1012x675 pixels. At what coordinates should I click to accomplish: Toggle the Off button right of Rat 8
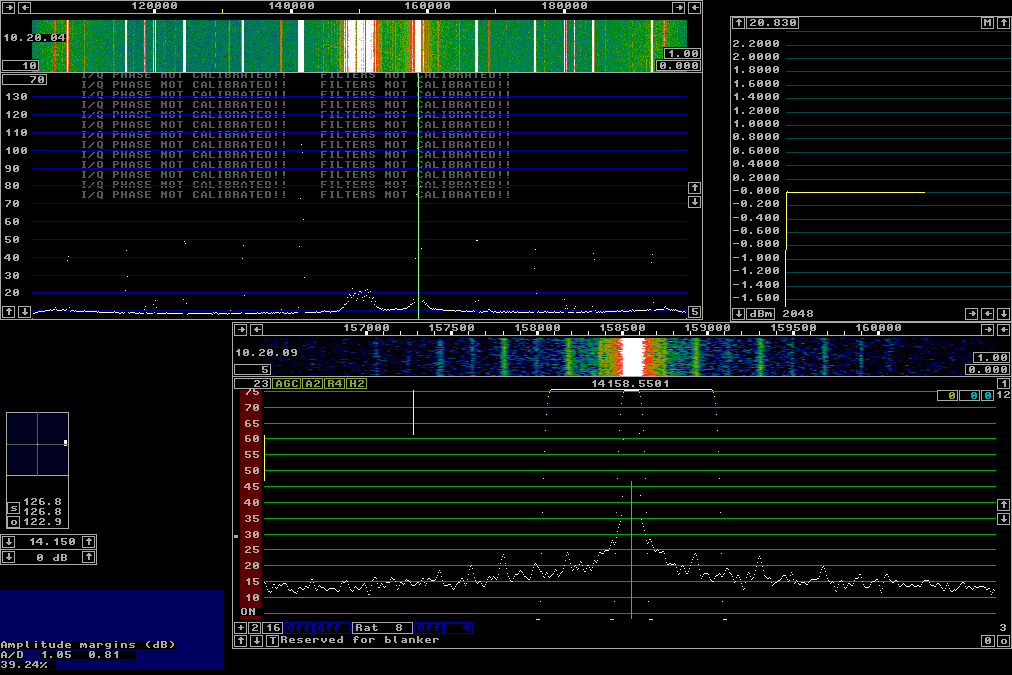[x=428, y=628]
